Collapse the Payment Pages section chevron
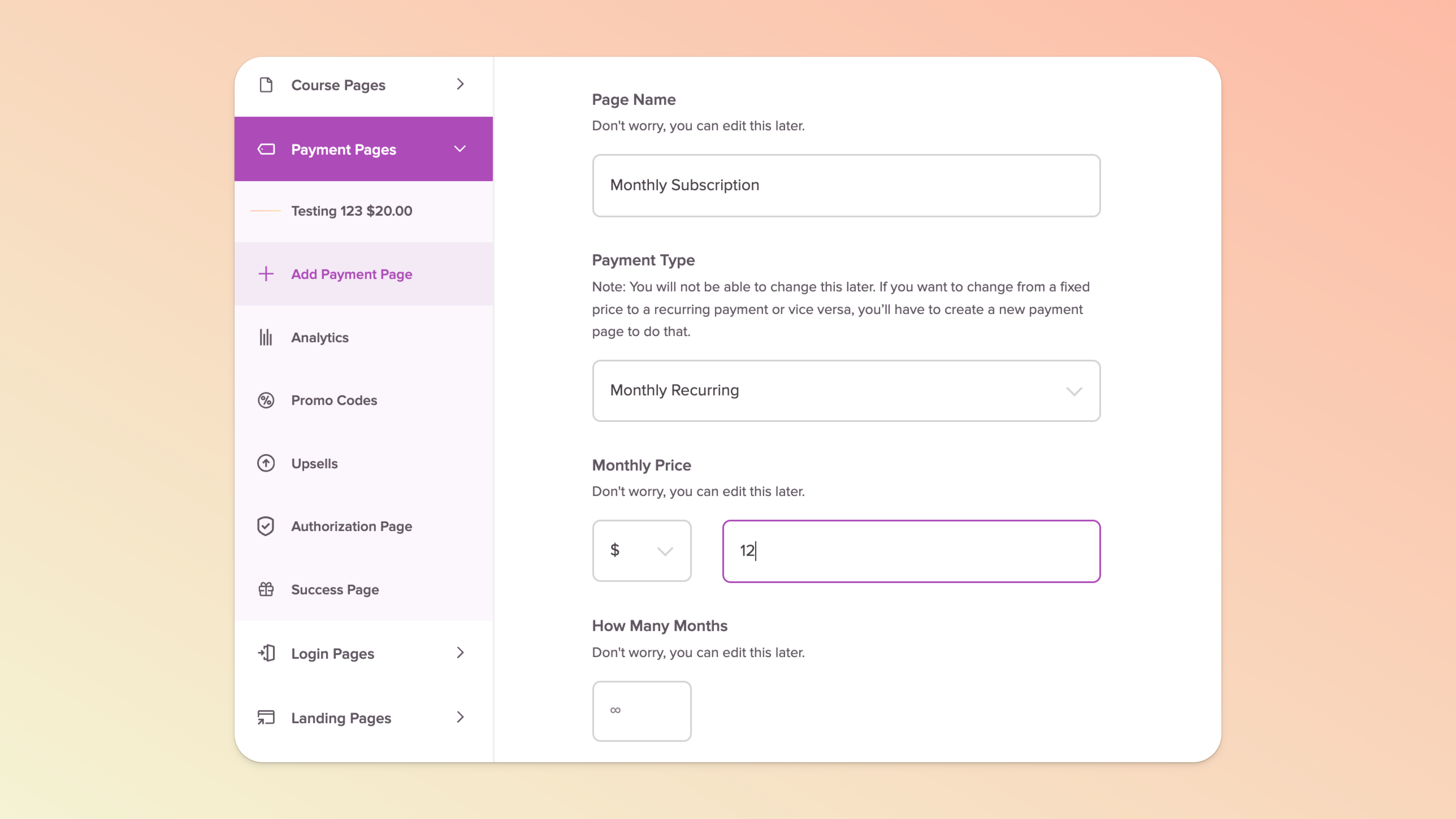 (x=460, y=149)
